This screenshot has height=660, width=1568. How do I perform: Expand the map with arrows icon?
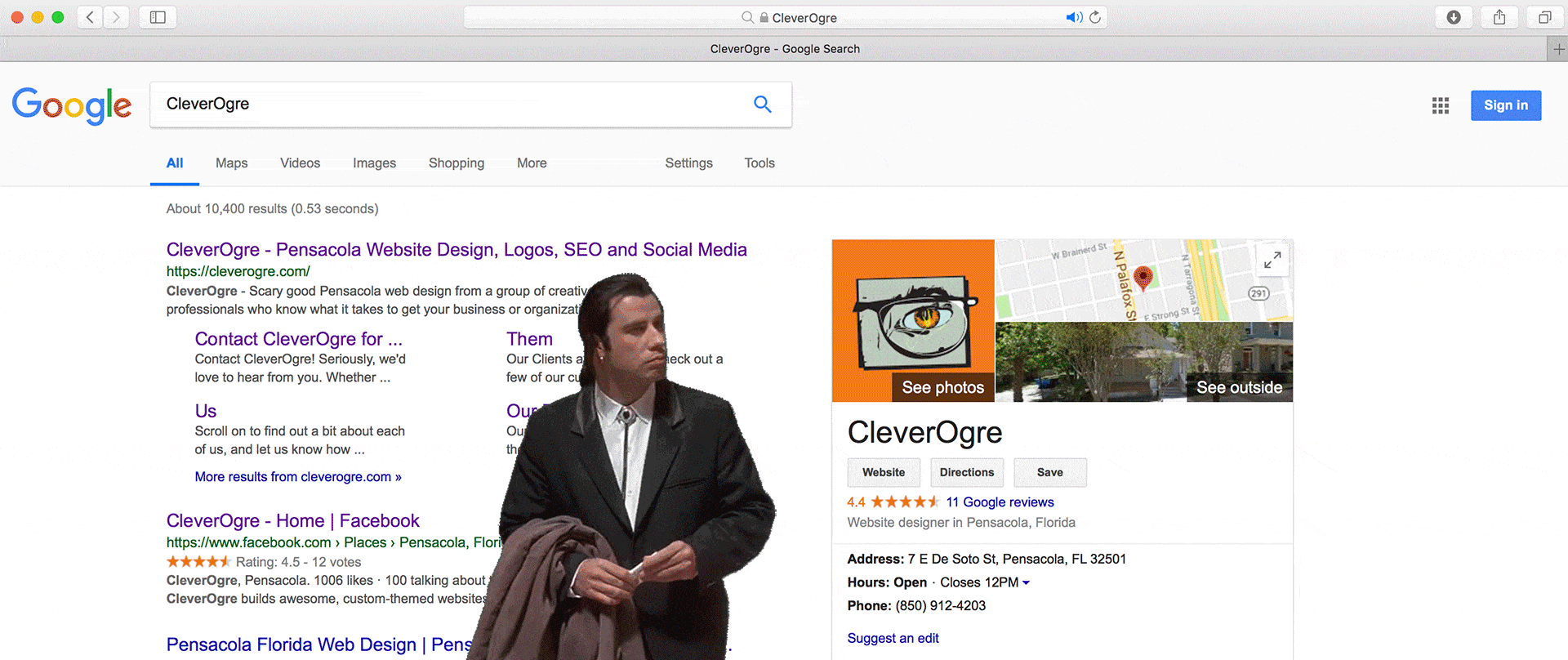pos(1272,260)
